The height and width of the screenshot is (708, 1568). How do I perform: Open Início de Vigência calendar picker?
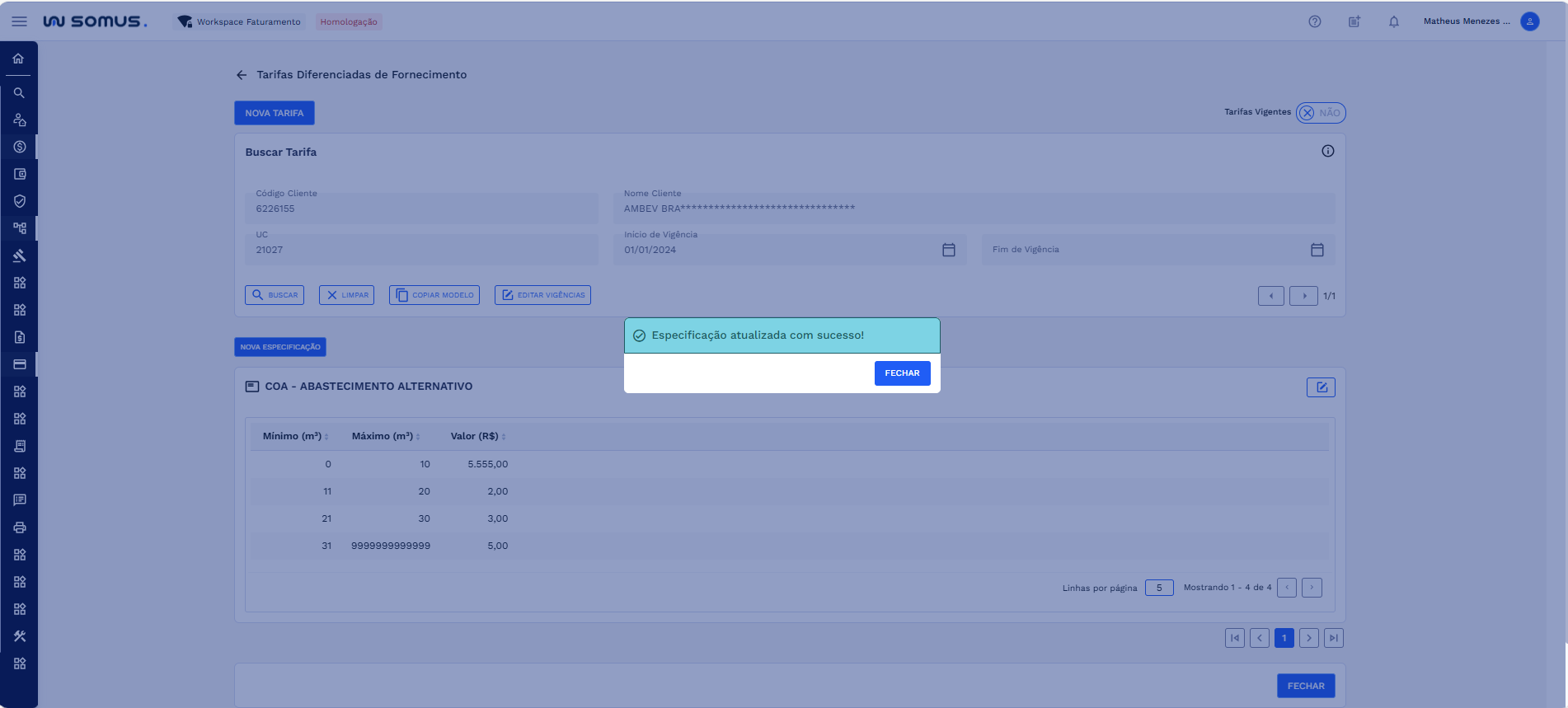948,250
